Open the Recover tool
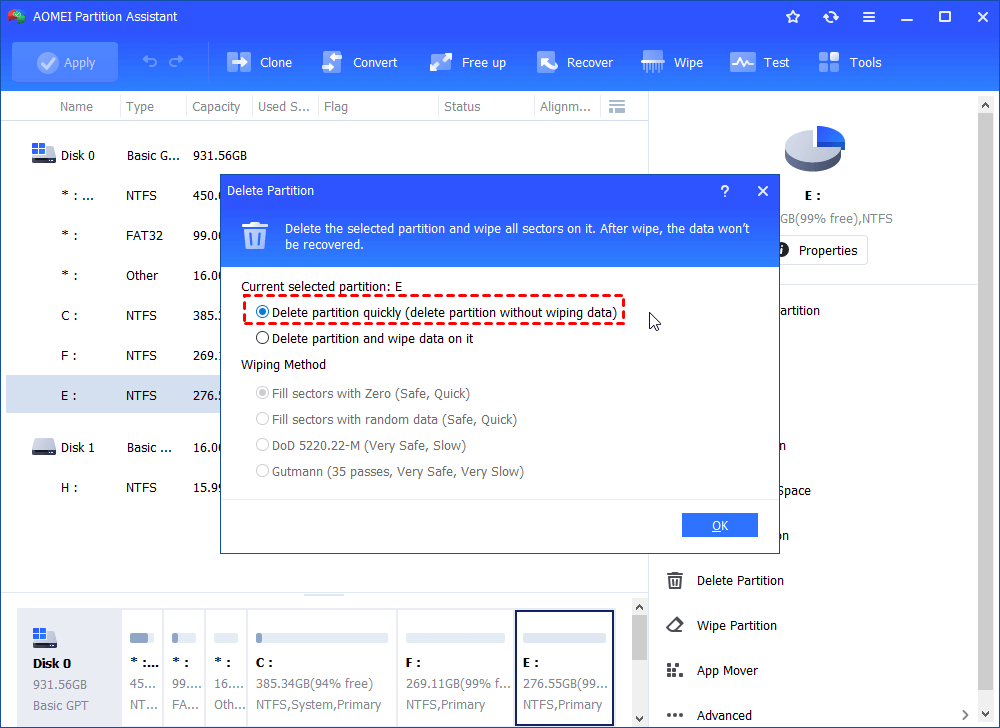Image resolution: width=1000 pixels, height=728 pixels. point(575,62)
